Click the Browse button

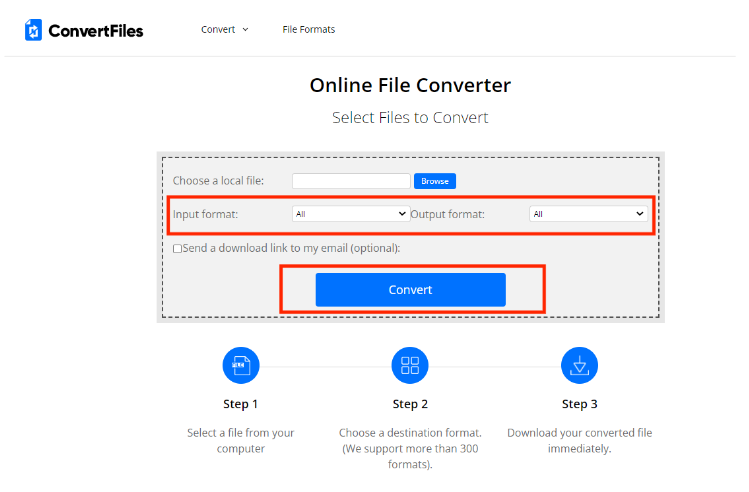(435, 181)
